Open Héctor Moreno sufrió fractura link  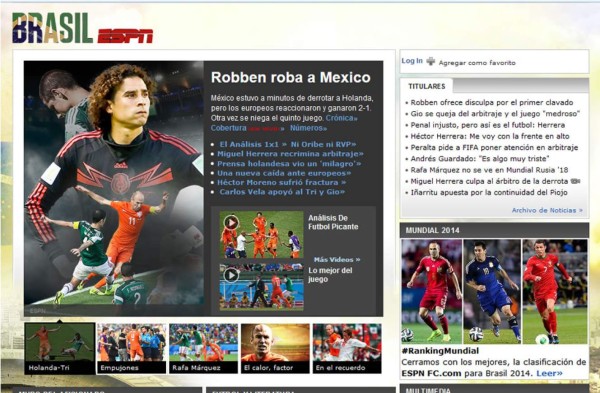click(x=281, y=183)
